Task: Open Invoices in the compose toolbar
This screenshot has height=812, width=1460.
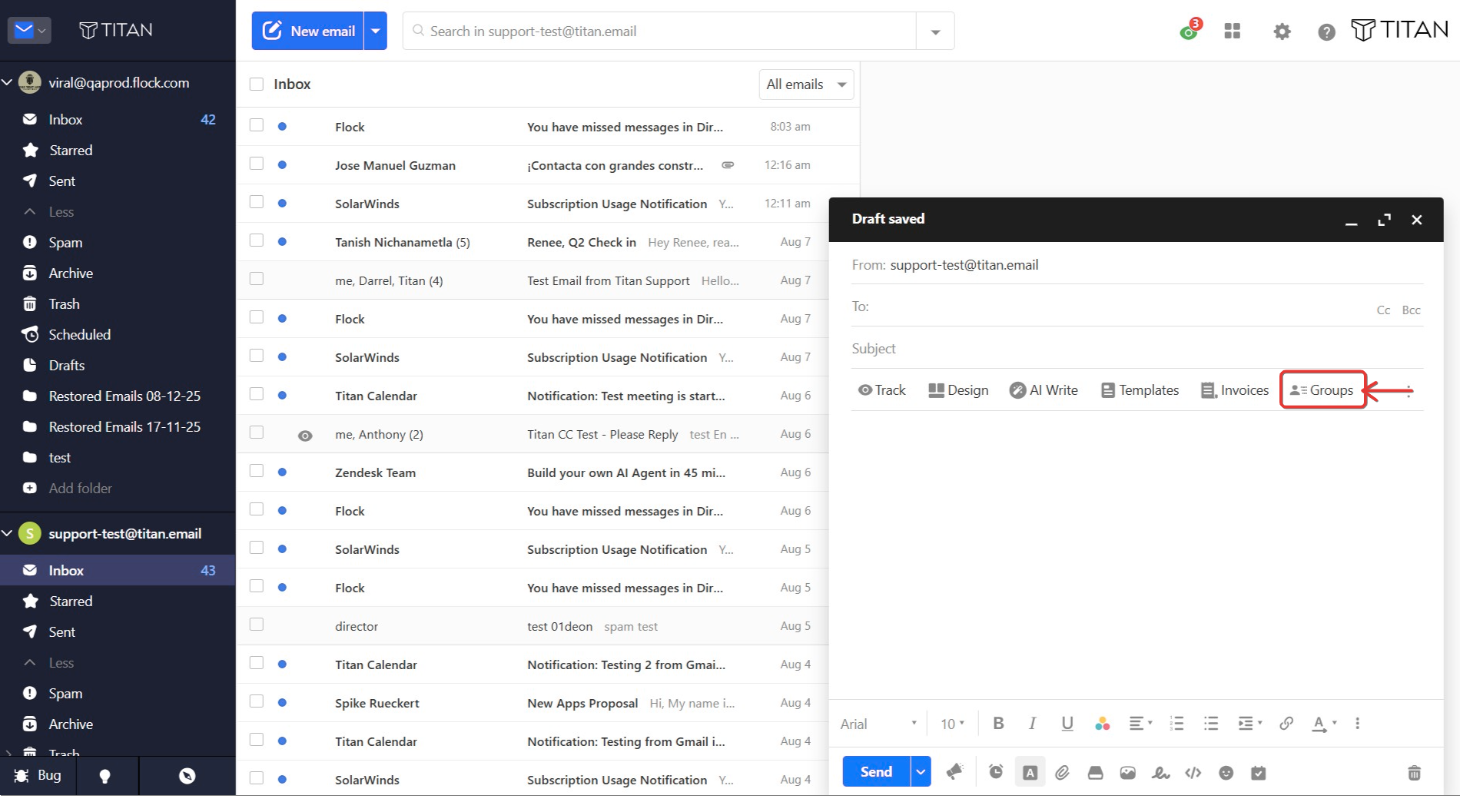Action: (1235, 390)
